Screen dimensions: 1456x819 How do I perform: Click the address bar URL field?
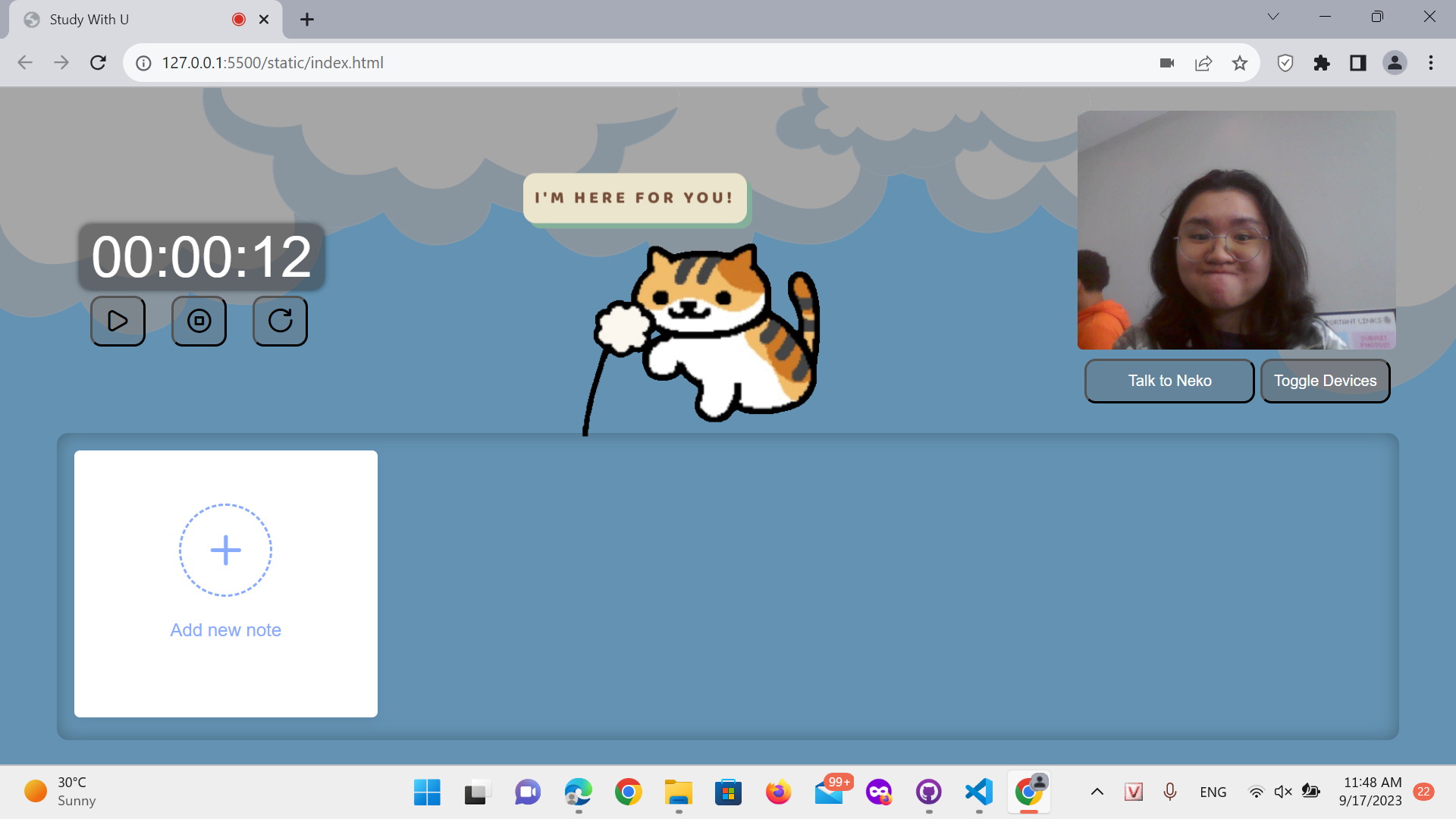click(x=607, y=63)
